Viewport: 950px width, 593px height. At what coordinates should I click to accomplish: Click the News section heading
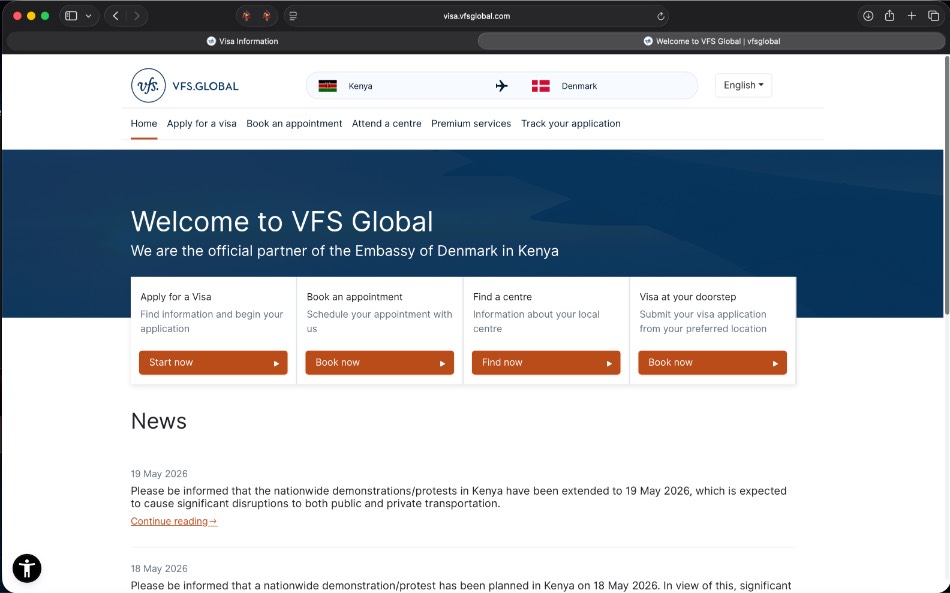159,421
